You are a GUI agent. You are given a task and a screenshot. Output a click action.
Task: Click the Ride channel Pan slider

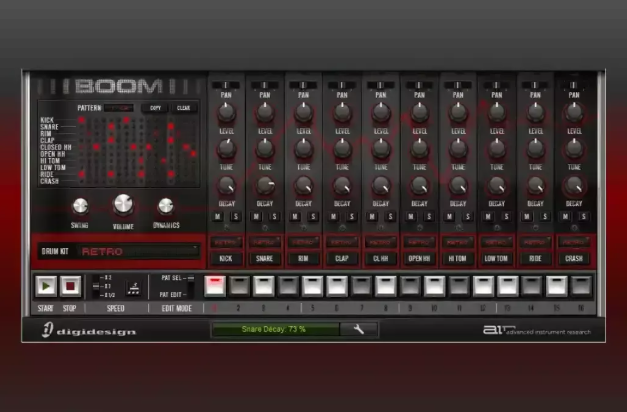[535, 85]
